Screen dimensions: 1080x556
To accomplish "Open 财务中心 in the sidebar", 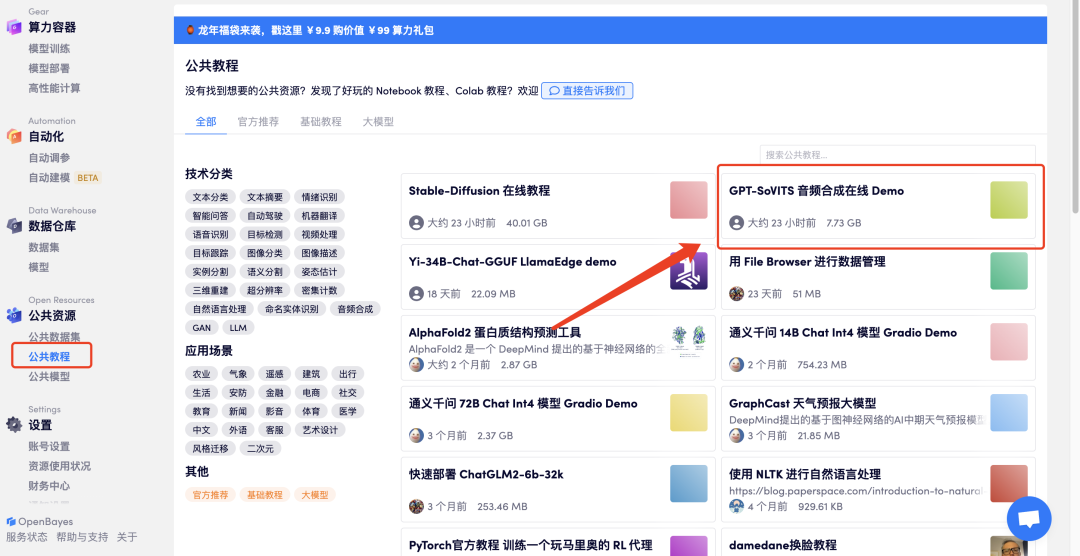I will [x=49, y=486].
